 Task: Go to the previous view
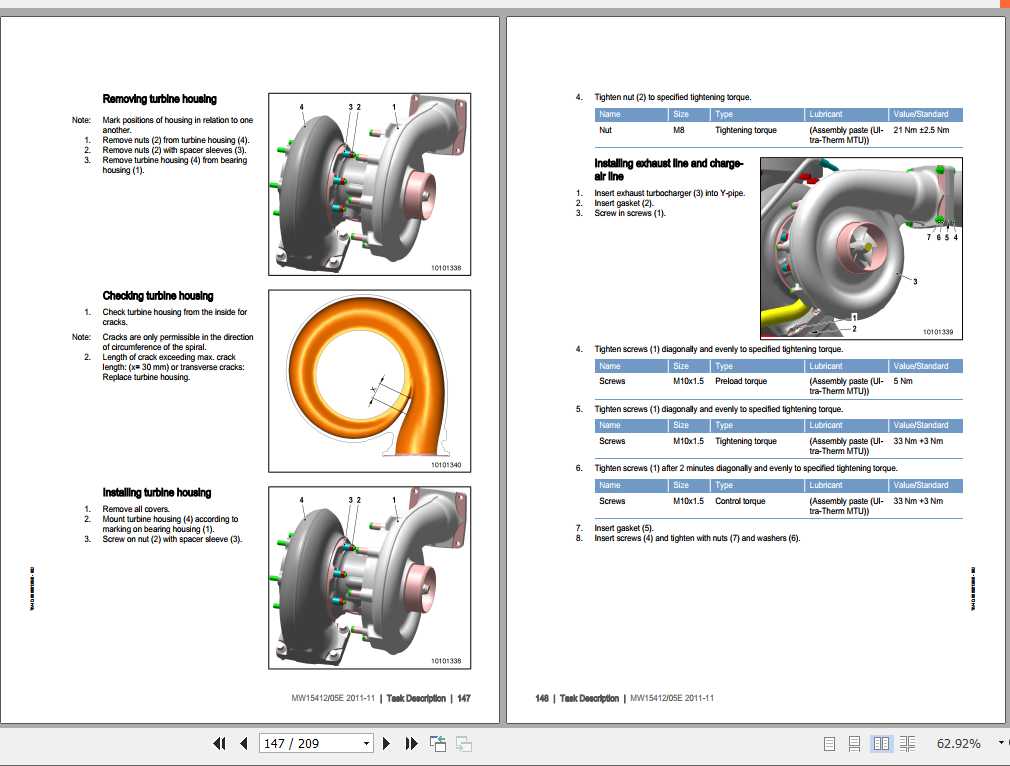[436, 743]
